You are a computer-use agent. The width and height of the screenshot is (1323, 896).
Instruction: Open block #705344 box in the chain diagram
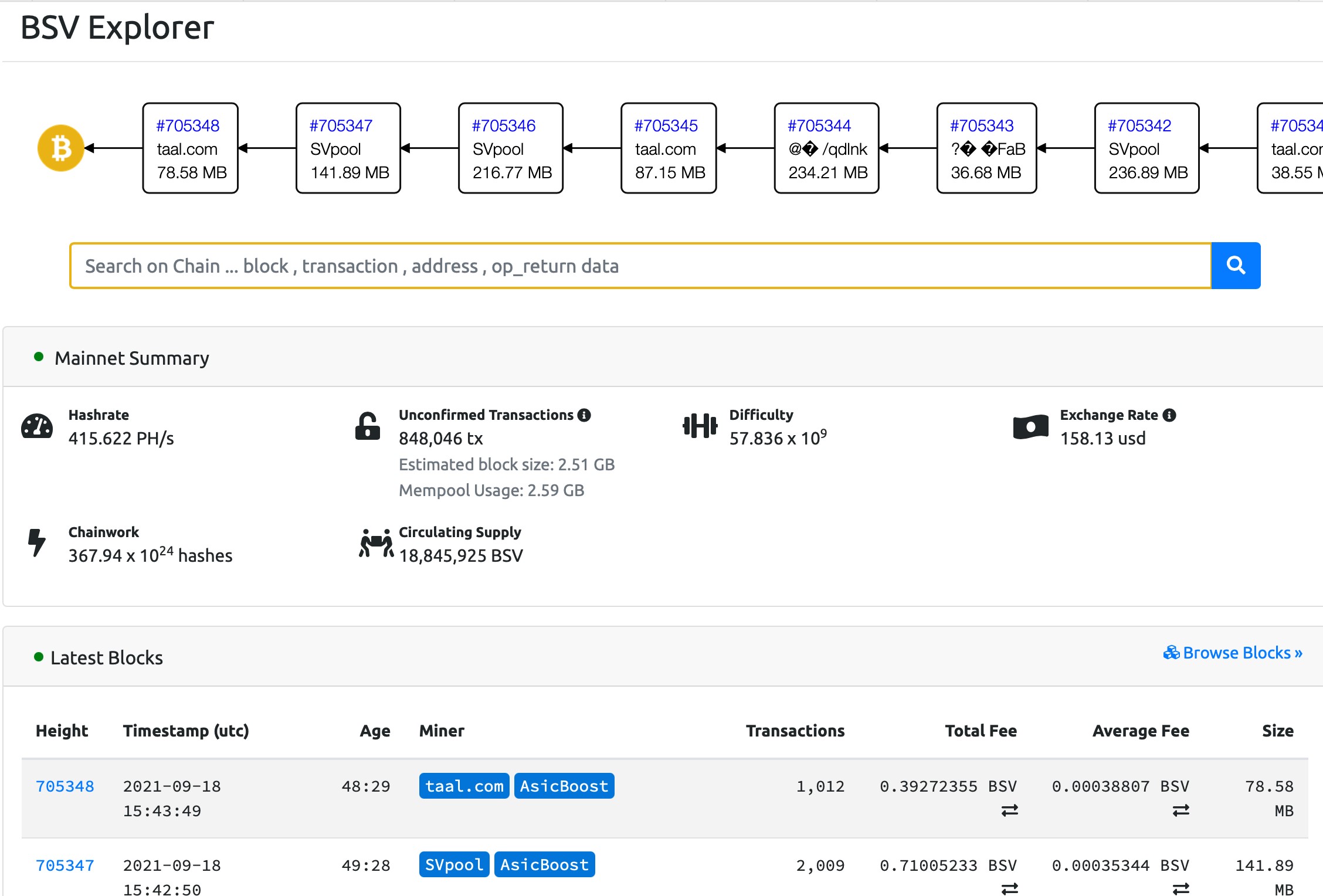pyautogui.click(x=826, y=148)
